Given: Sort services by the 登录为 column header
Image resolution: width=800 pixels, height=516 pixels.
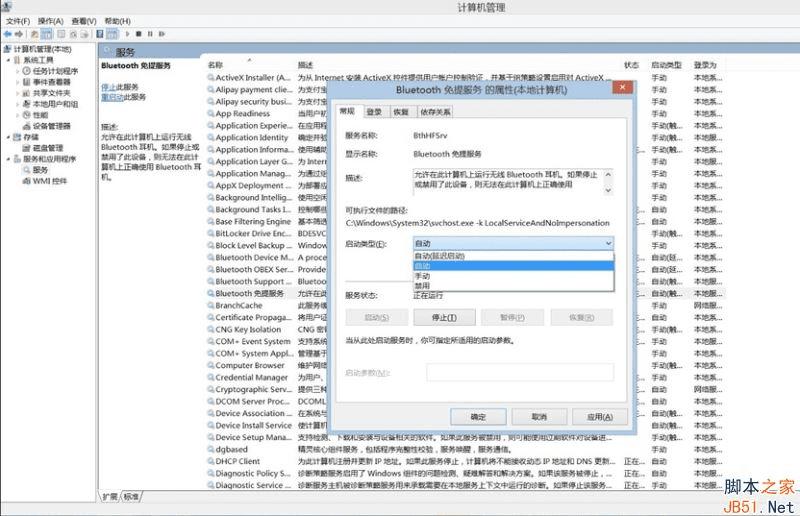Looking at the screenshot, I should [705, 65].
